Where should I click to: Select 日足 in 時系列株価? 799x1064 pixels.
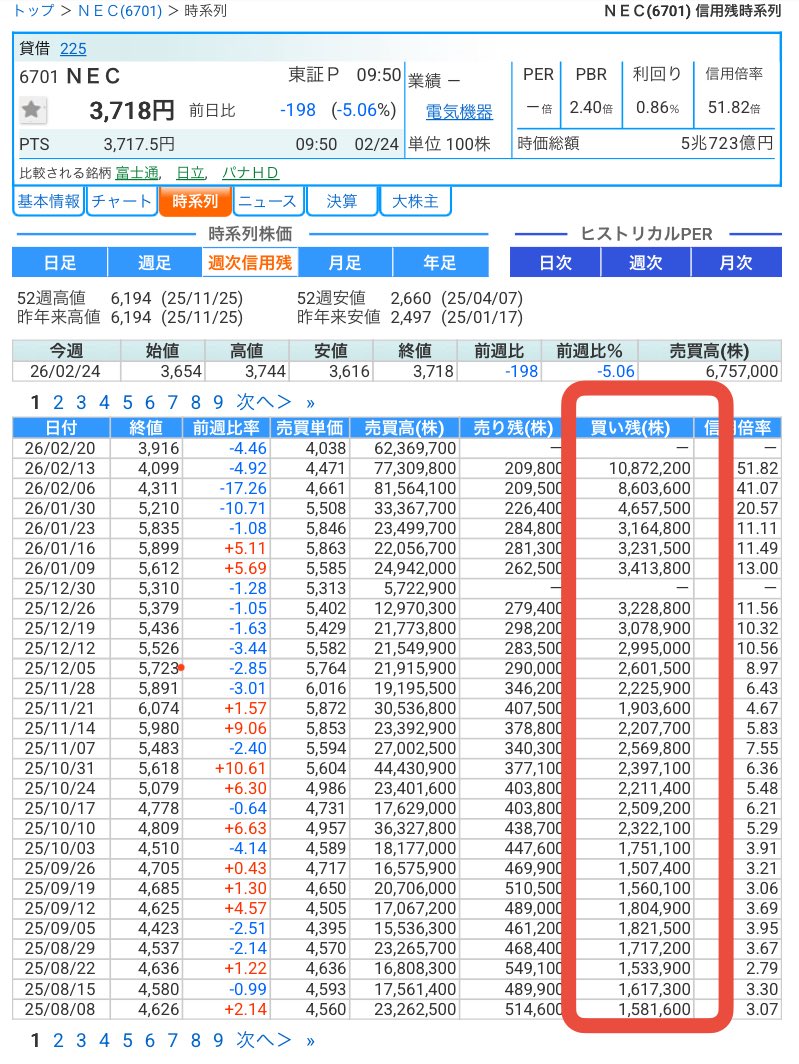60,263
